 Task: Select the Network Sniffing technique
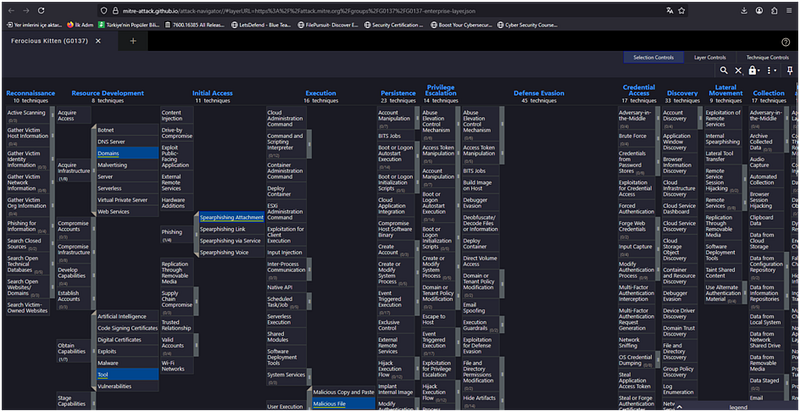636,343
